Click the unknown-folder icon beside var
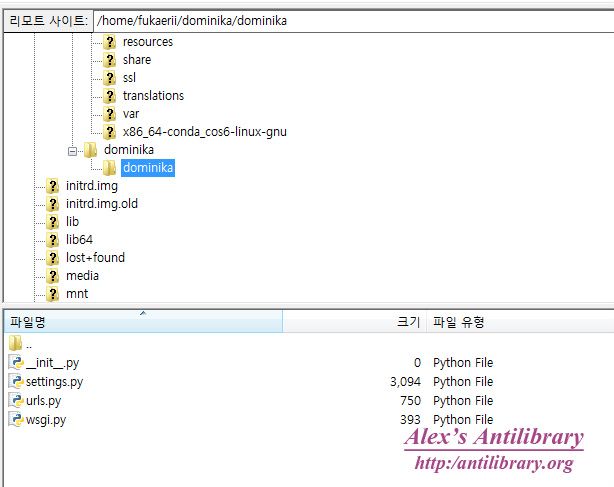Screen dimensions: 614x487 click(110, 114)
